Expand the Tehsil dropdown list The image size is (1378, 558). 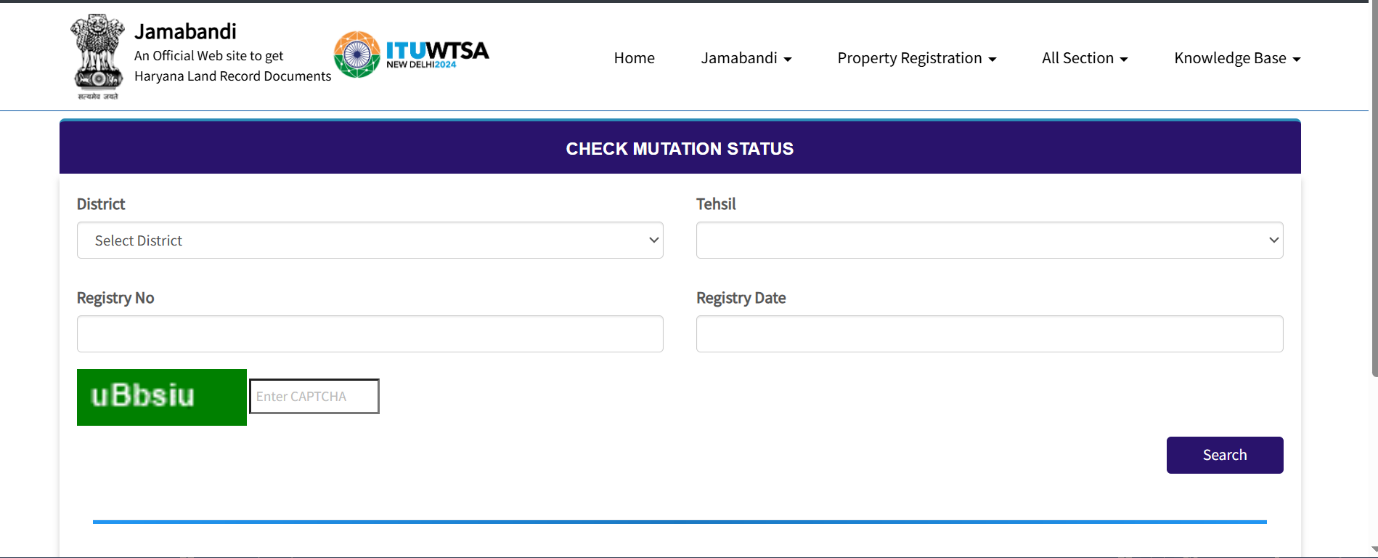[x=989, y=240]
